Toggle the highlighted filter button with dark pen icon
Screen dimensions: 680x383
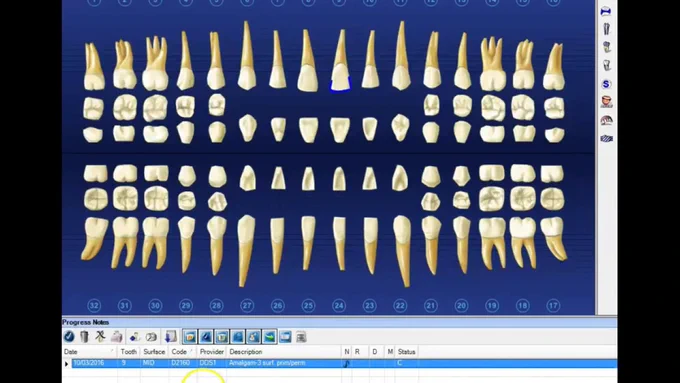206,337
